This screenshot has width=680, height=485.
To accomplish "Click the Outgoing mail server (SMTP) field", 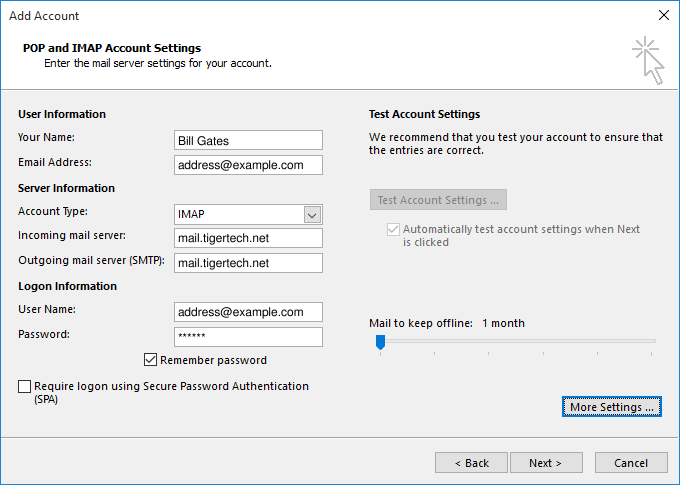I will click(x=248, y=263).
